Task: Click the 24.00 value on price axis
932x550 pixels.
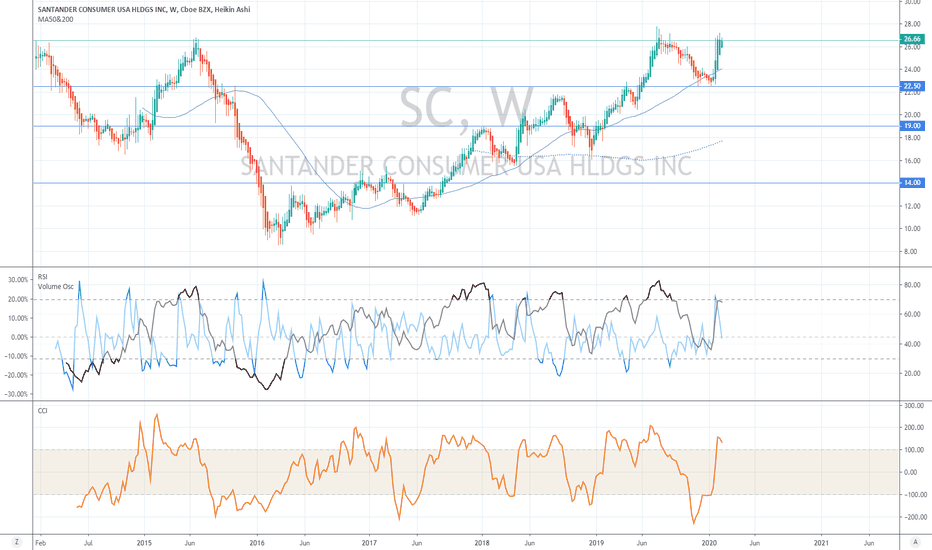Action: 912,70
